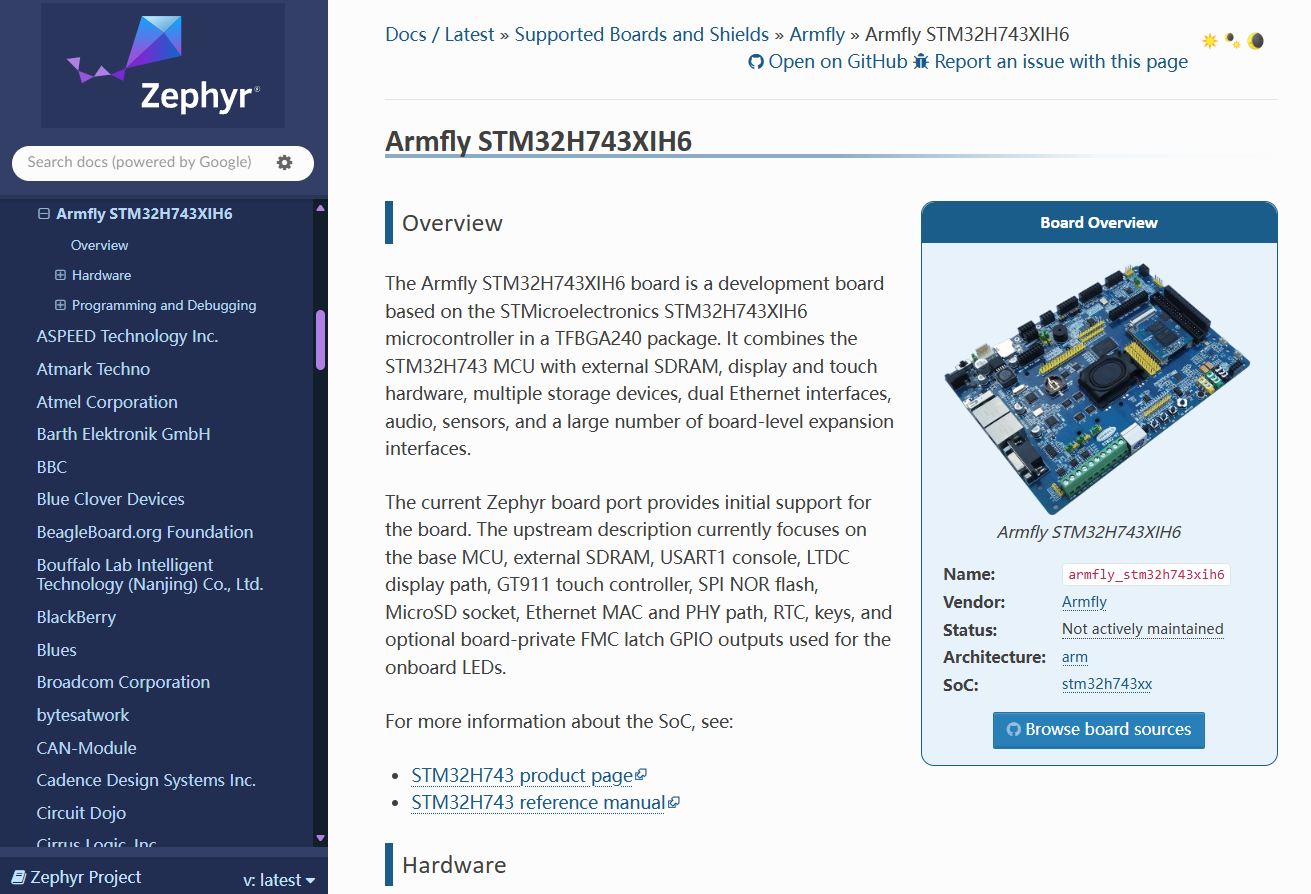The image size is (1311, 894).
Task: Open the BBC vendor entry
Action: click(52, 467)
